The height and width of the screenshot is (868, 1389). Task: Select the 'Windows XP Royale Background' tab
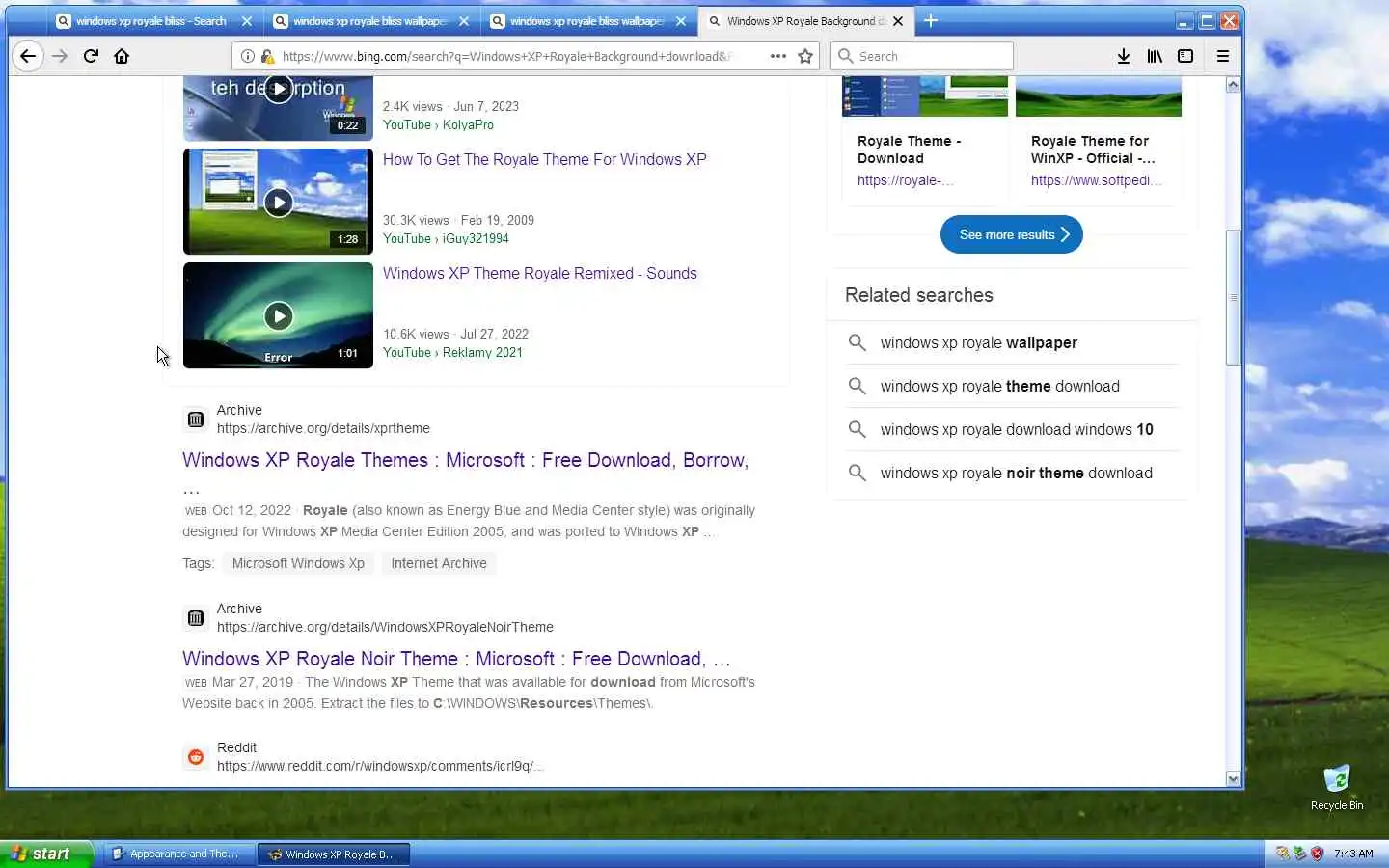pos(805,21)
